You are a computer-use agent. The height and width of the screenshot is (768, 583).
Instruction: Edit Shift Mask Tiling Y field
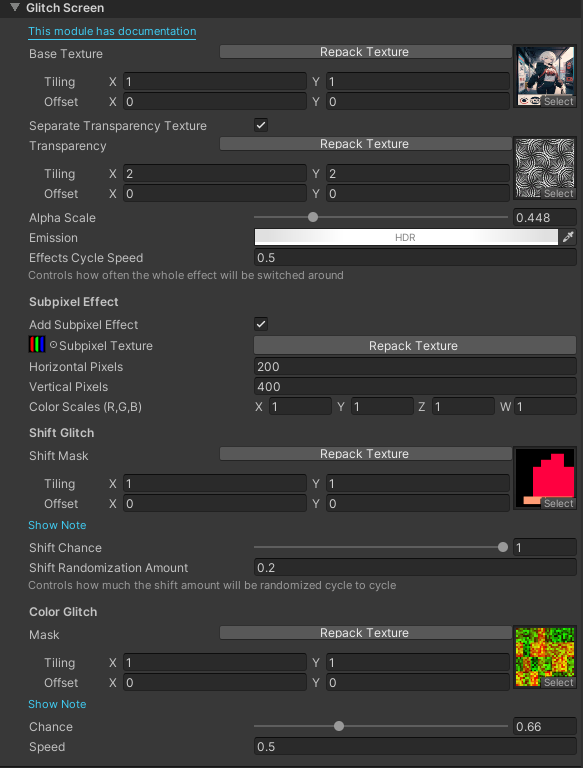click(418, 483)
